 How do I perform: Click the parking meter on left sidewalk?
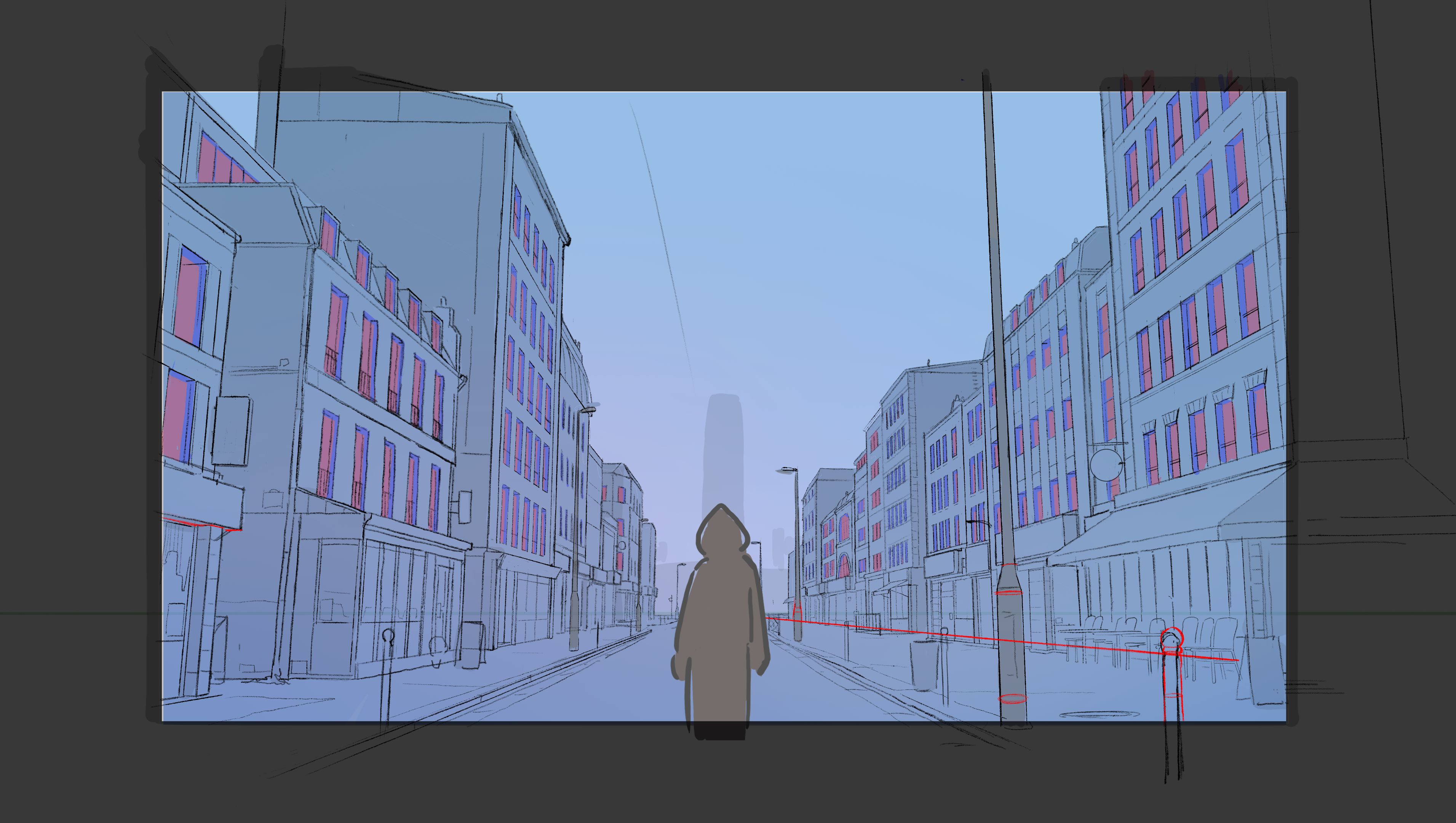point(388,636)
